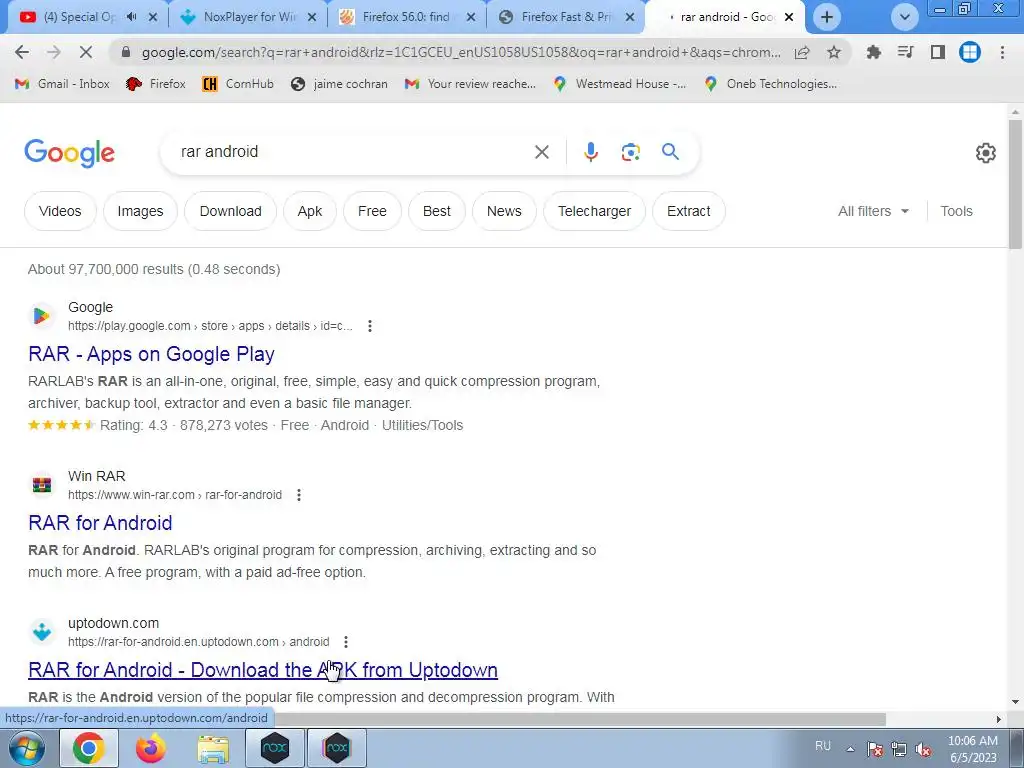1024x768 pixels.
Task: Apply the Telecharger search chip
Action: point(594,211)
